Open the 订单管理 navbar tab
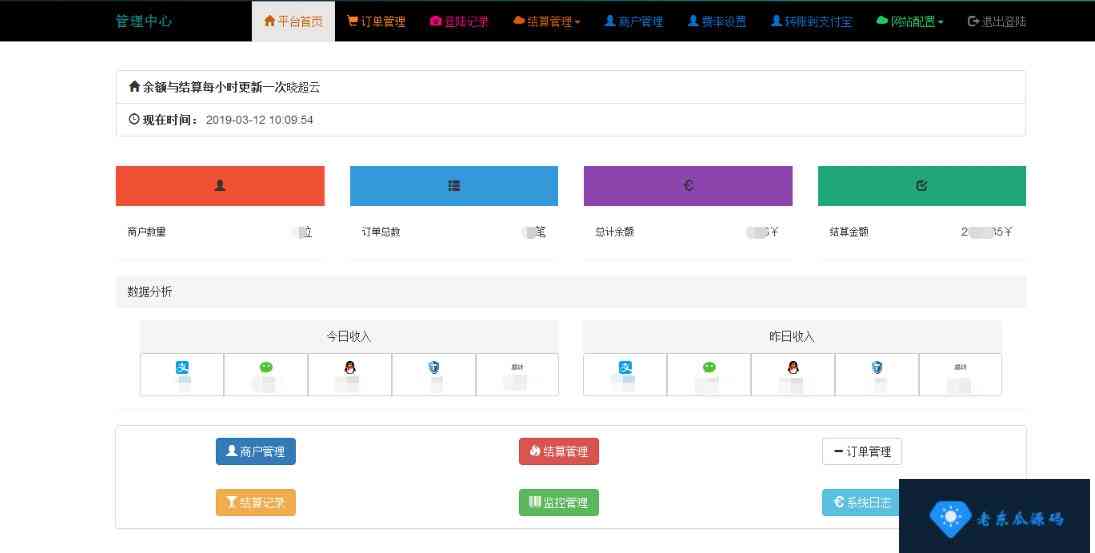The height and width of the screenshot is (553, 1095). 376,21
